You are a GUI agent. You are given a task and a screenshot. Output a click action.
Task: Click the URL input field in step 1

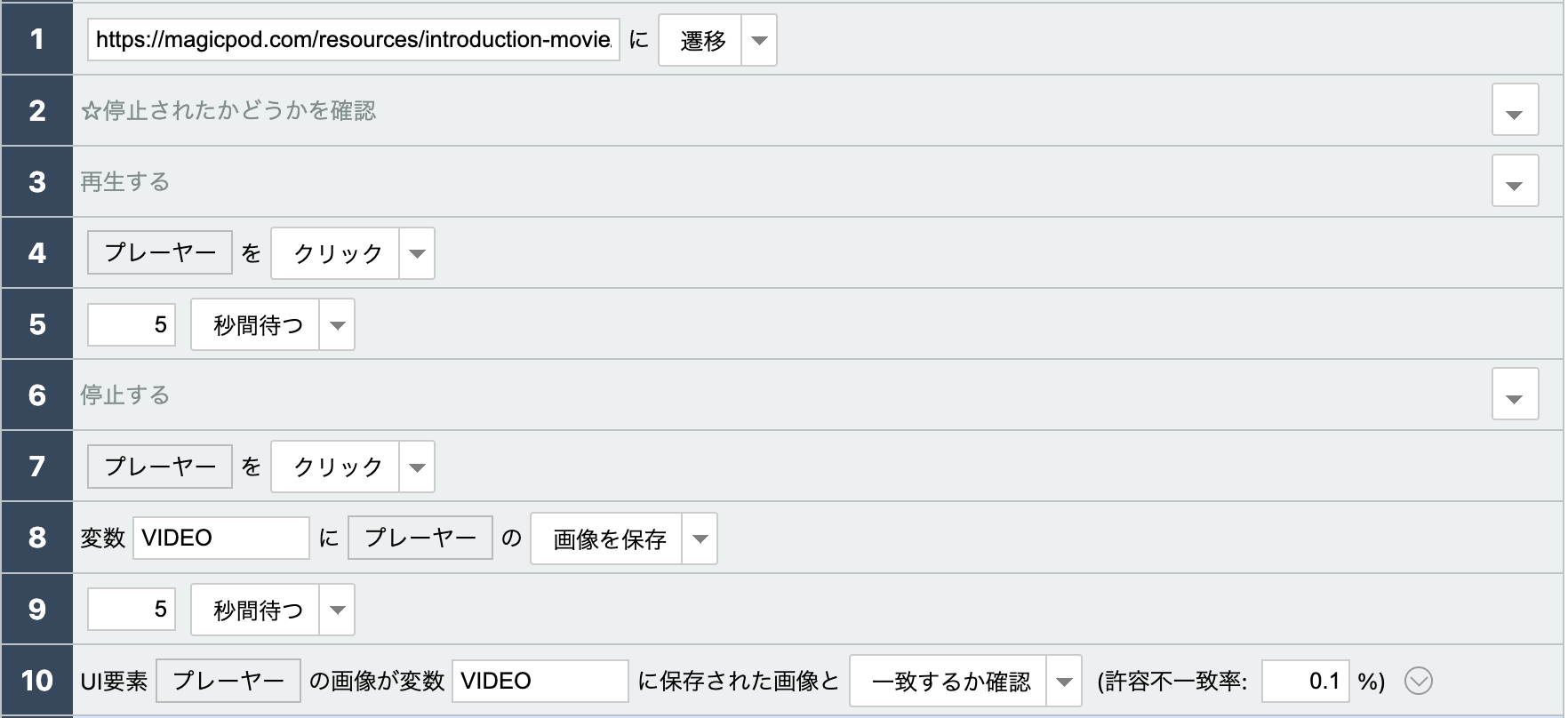[x=353, y=40]
